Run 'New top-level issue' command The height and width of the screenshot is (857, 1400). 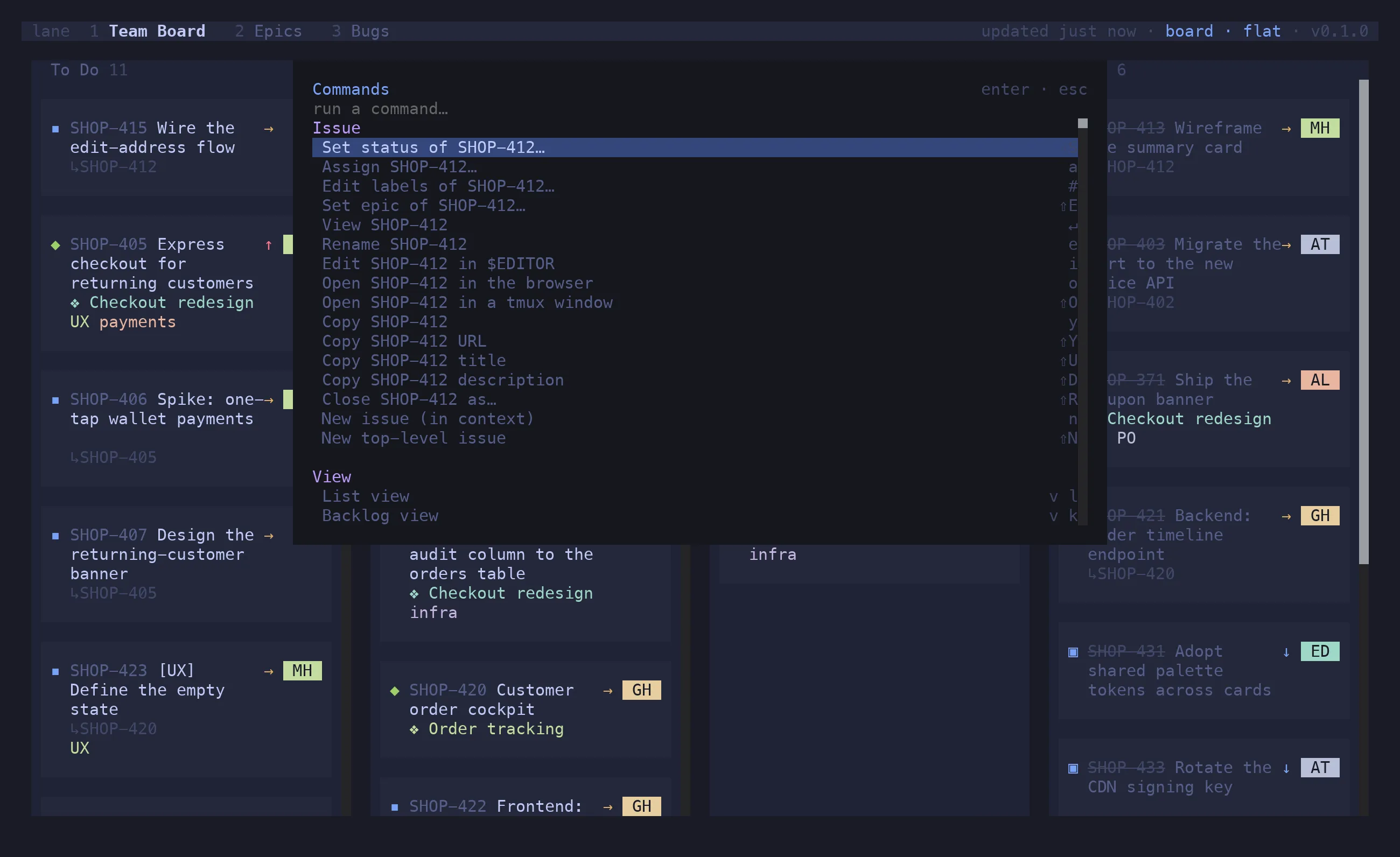(x=694, y=438)
